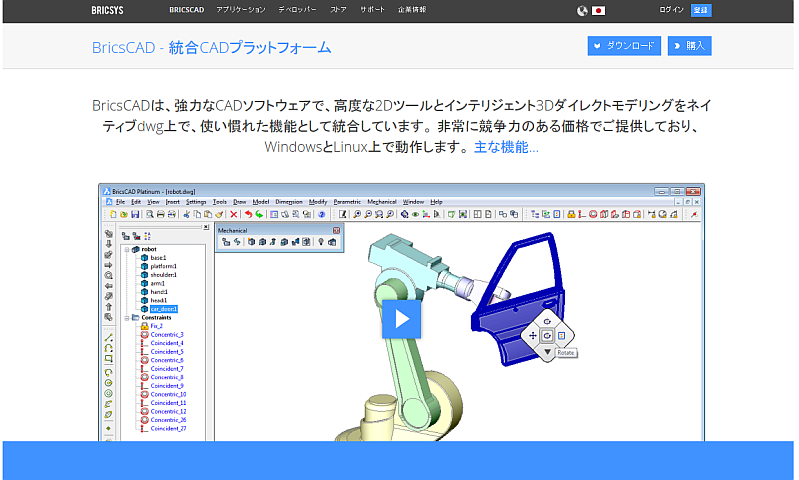The image size is (799, 480).
Task: Click the A-Z sort icon in browser panel
Action: 147,236
